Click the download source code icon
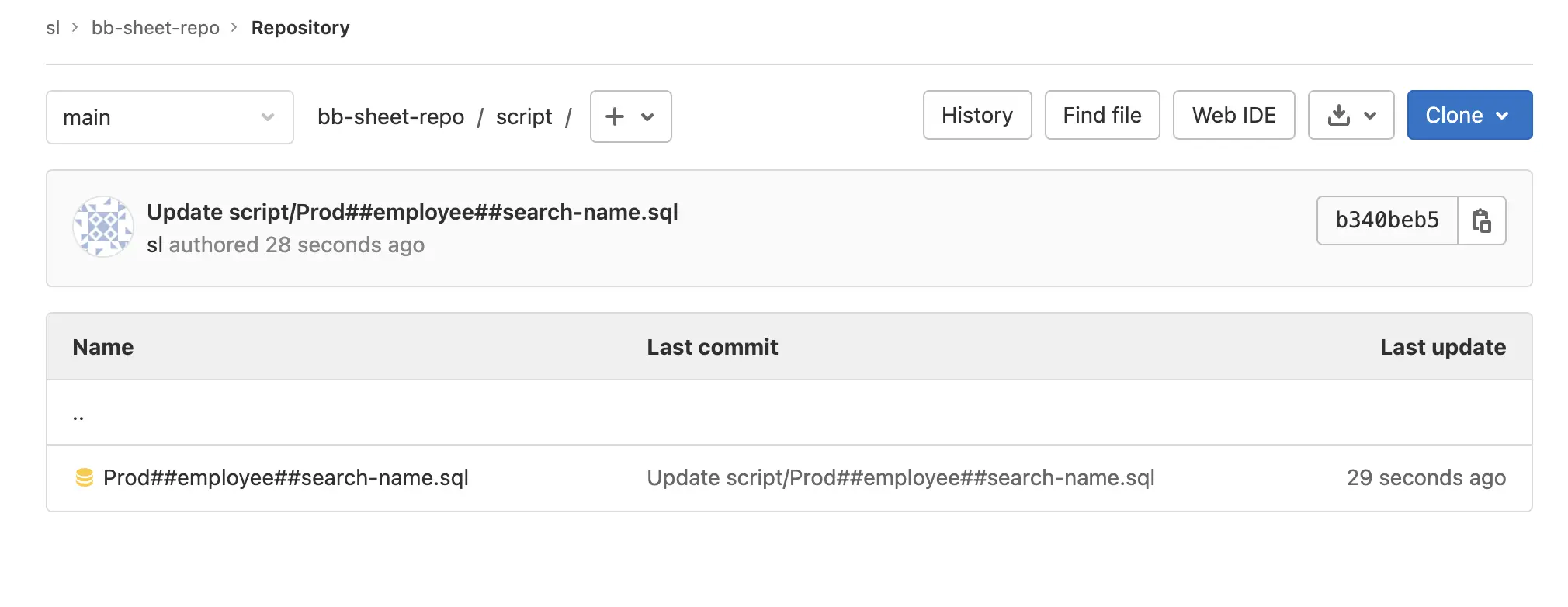Image resolution: width=1568 pixels, height=607 pixels. click(x=1339, y=116)
